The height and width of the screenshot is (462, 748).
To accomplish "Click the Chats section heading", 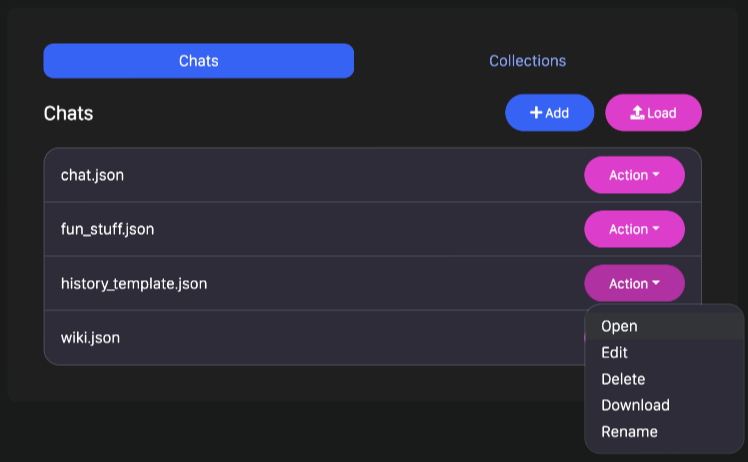I will pos(68,114).
